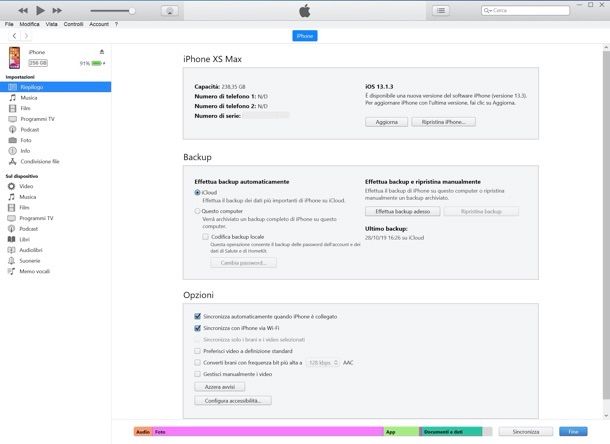
Task: Start playback with the play button
Action: [40, 11]
